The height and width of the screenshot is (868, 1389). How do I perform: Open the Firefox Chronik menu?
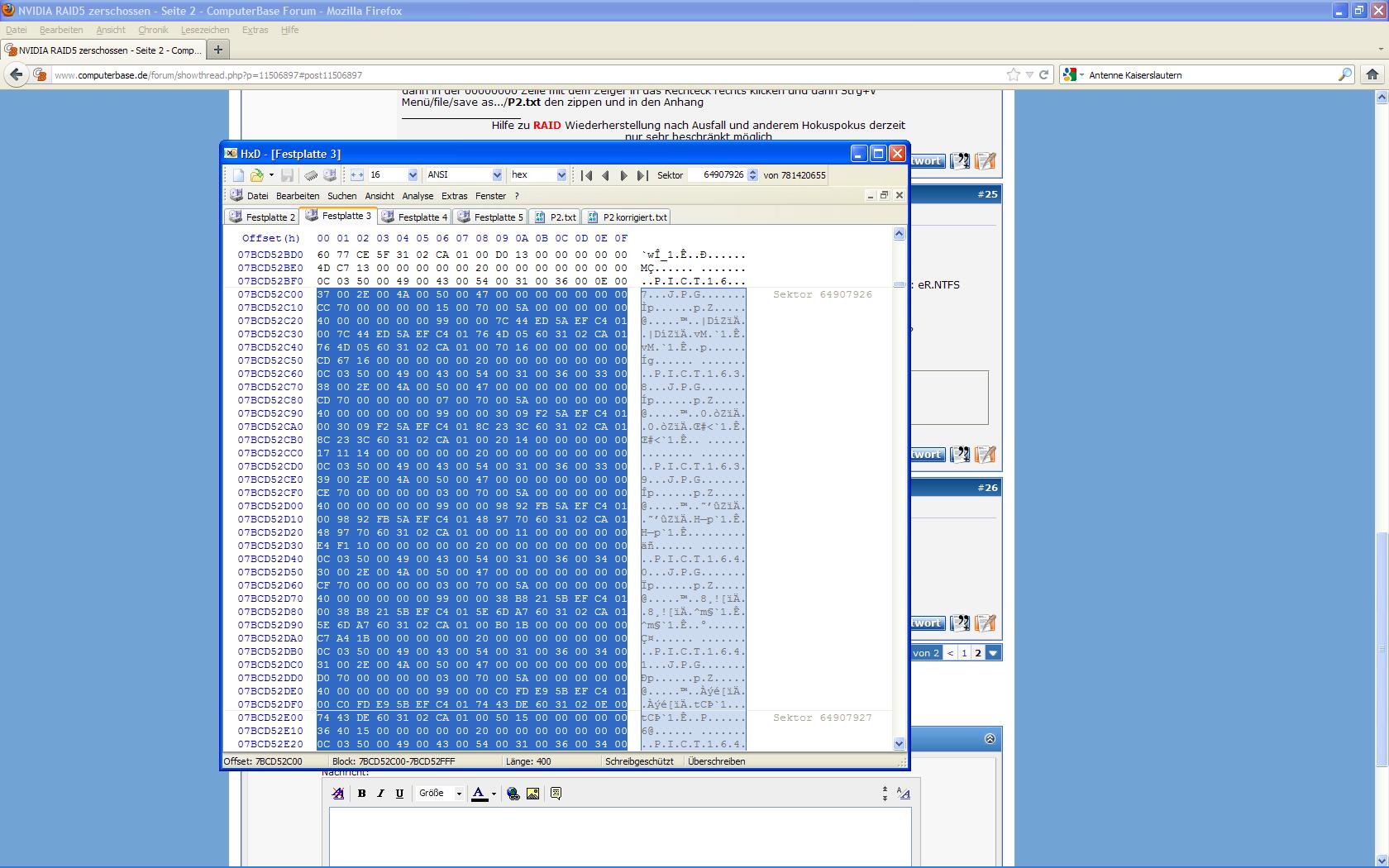tap(153, 30)
